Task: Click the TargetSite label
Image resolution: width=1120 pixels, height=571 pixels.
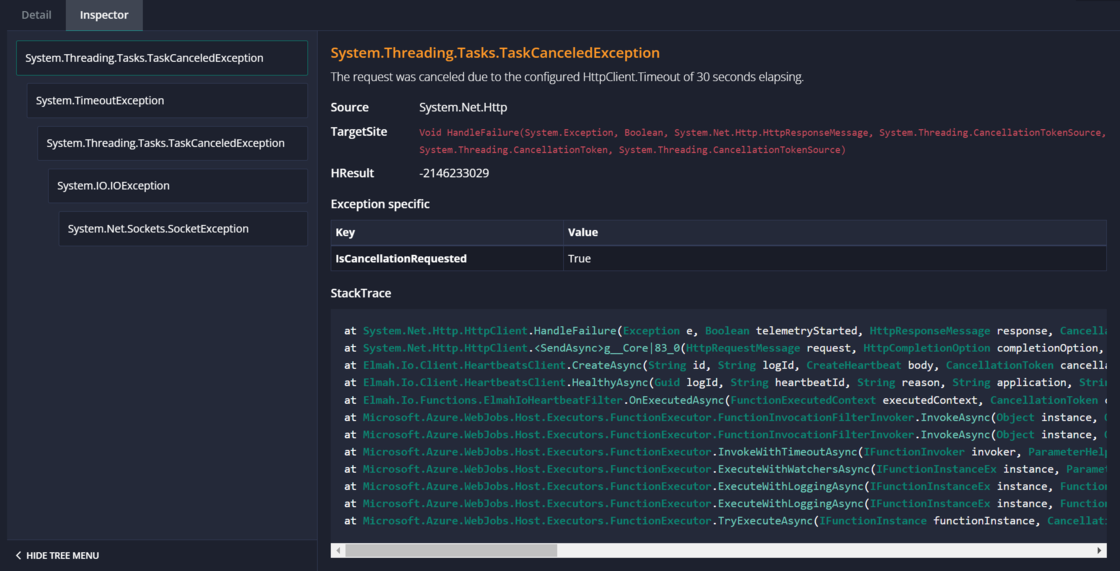Action: tap(359, 132)
